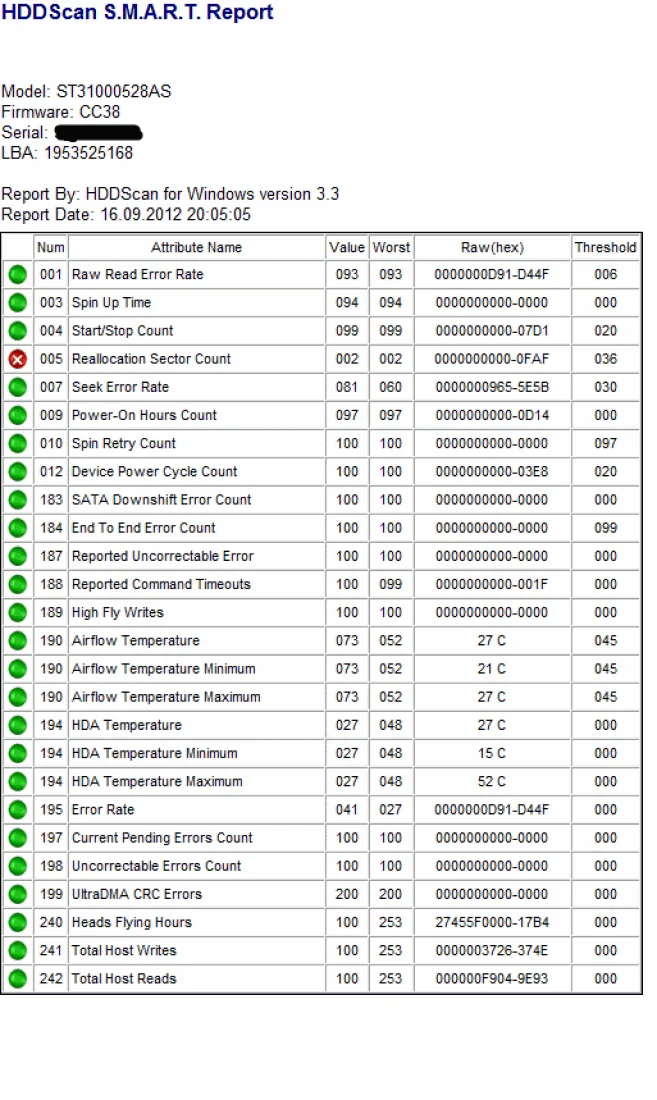
Task: Click raw value 27455F0000-17B4
Action: point(492,923)
